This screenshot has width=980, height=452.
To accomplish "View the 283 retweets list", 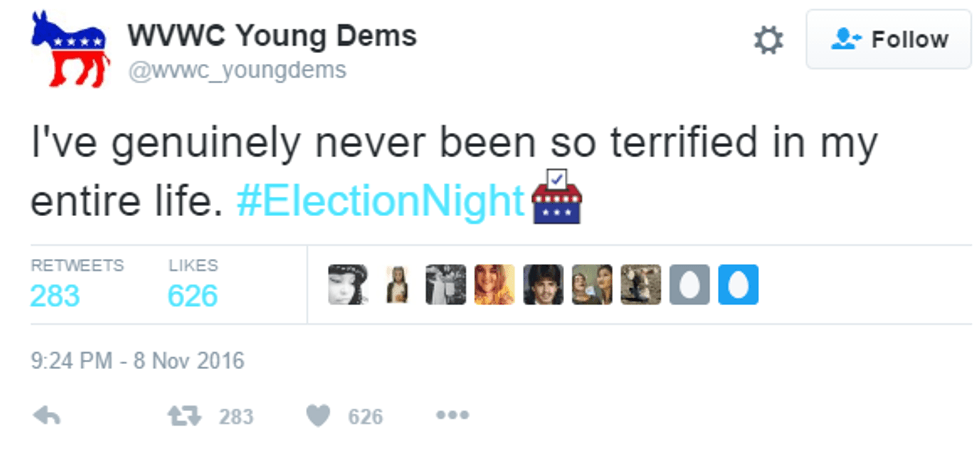I will [x=55, y=296].
